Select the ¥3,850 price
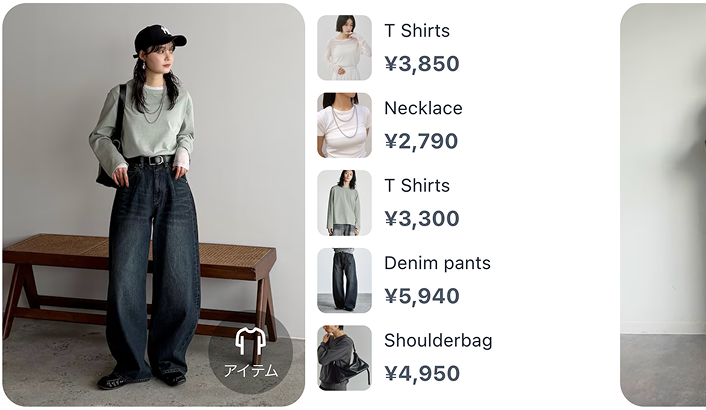 click(422, 63)
